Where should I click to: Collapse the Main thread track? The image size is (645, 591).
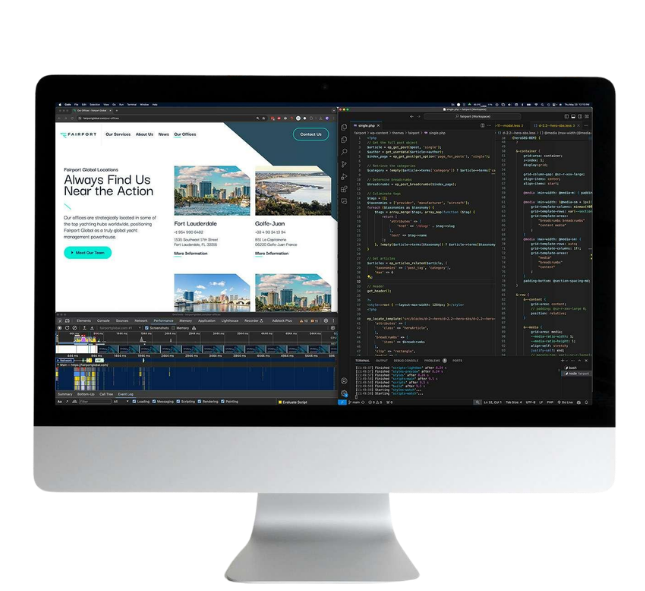[x=58, y=365]
